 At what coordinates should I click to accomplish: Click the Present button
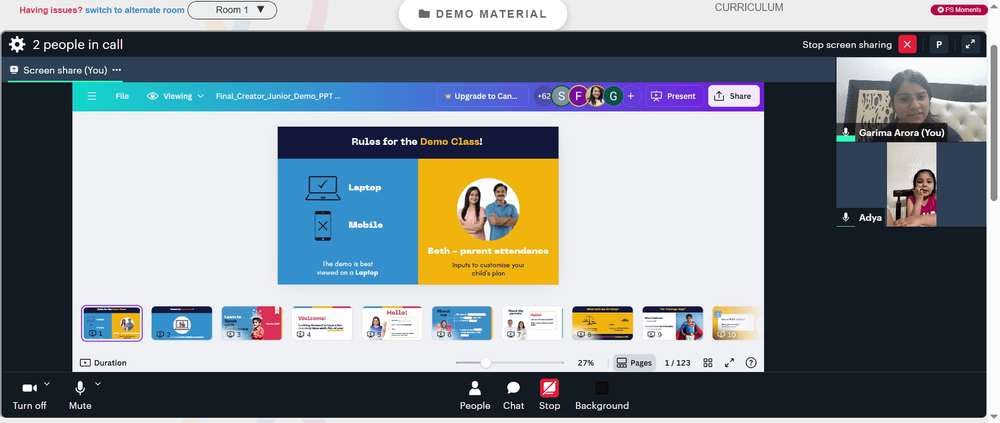click(674, 96)
